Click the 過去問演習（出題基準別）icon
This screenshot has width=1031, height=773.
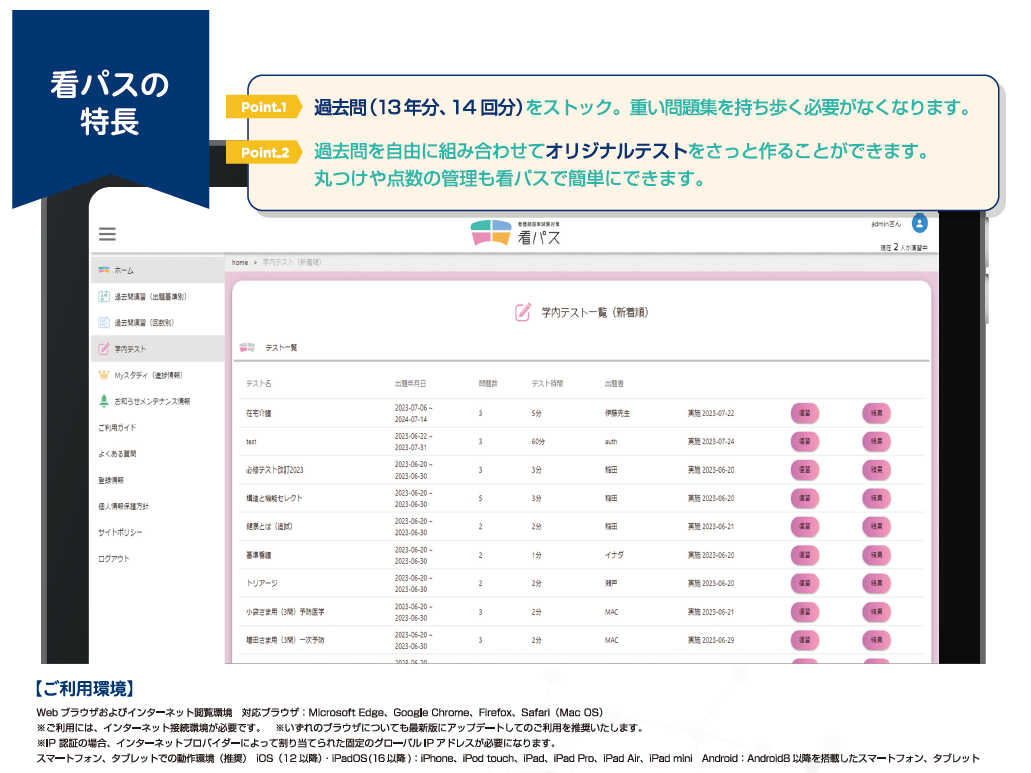pos(103,297)
